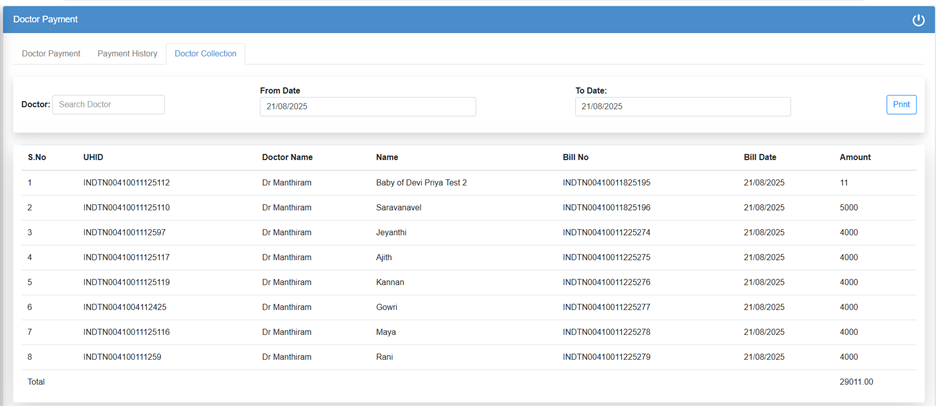936x406 pixels.
Task: Click the Bill Date column header
Action: (x=760, y=157)
